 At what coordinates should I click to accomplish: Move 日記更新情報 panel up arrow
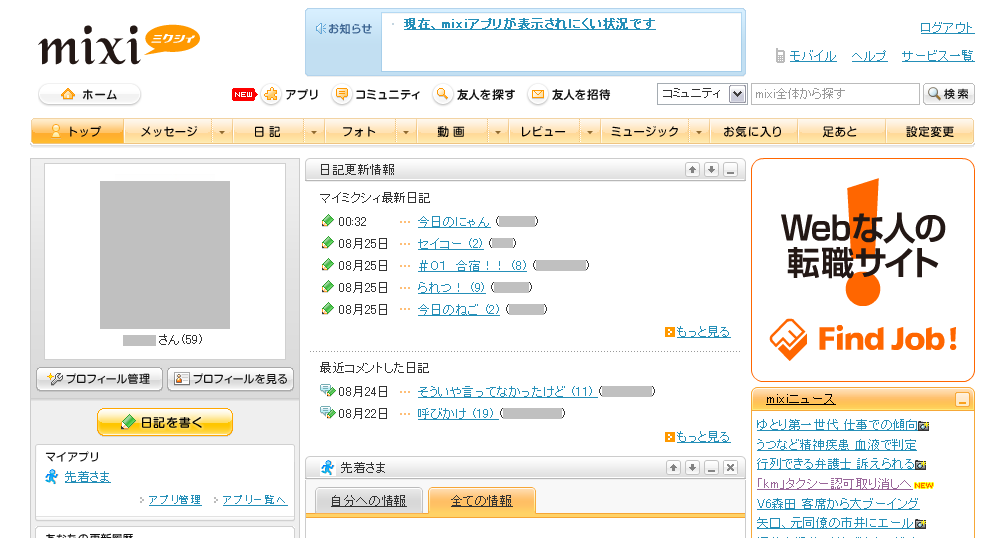[693, 170]
